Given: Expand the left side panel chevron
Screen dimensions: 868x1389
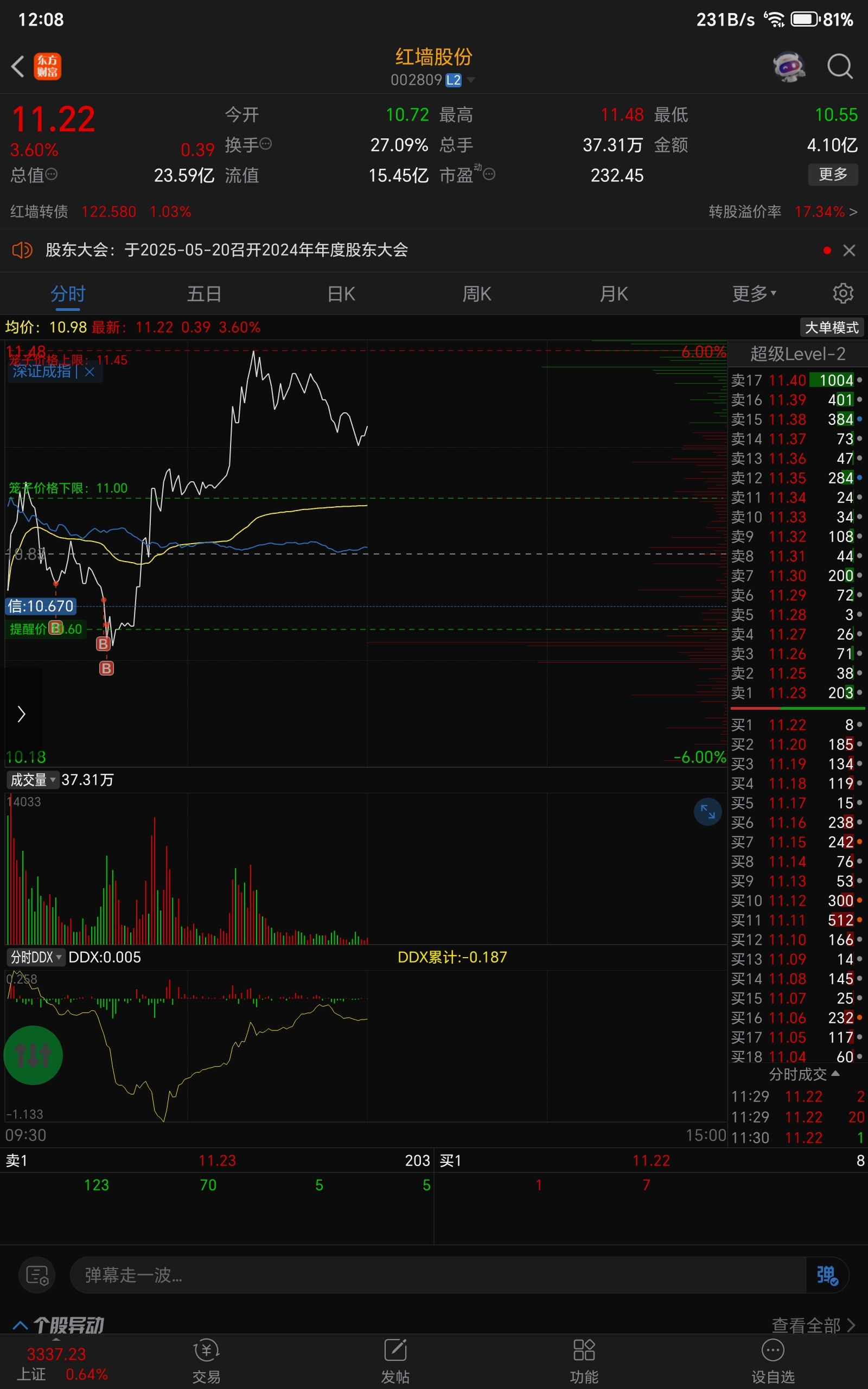Looking at the screenshot, I should [22, 714].
